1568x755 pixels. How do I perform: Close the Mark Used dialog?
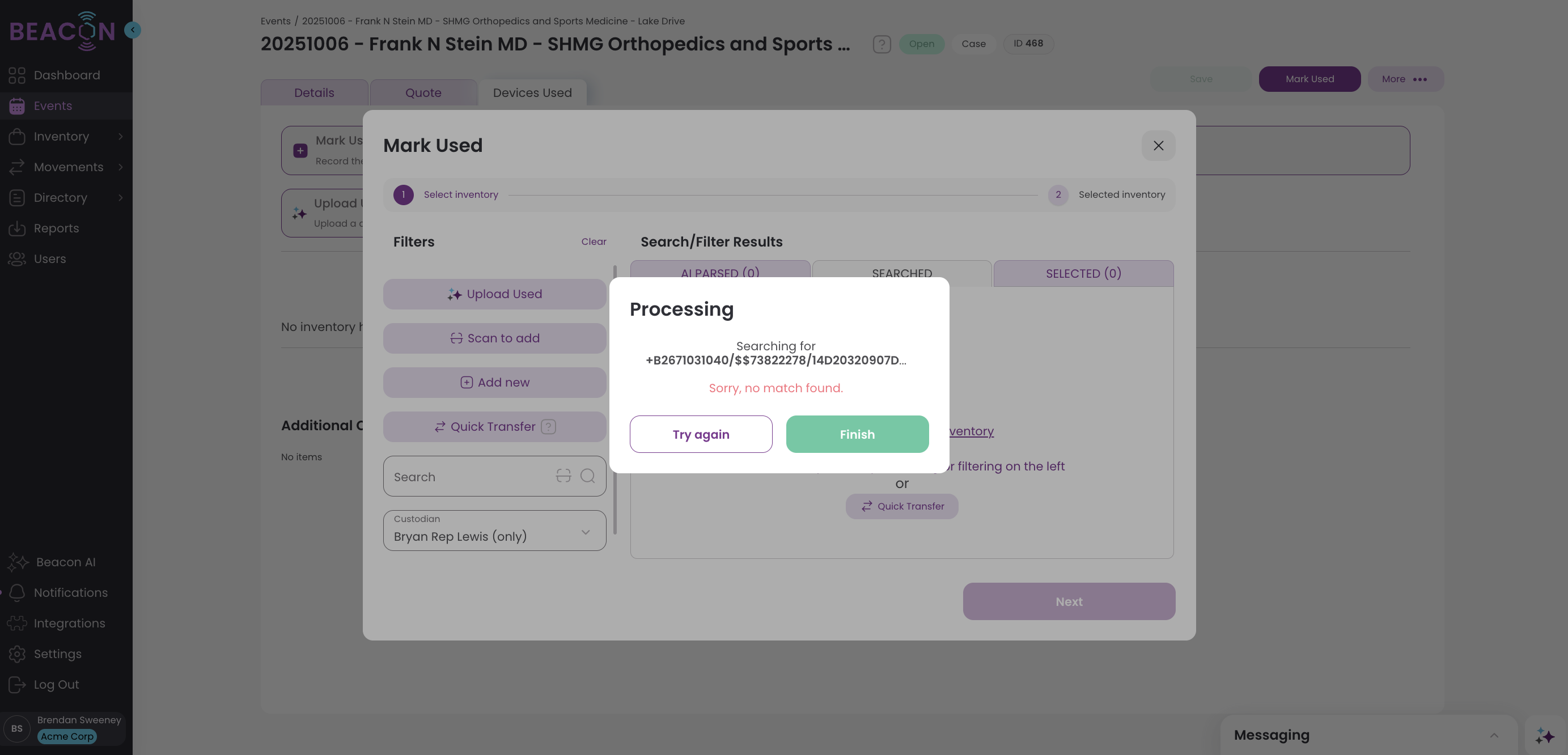(x=1158, y=146)
